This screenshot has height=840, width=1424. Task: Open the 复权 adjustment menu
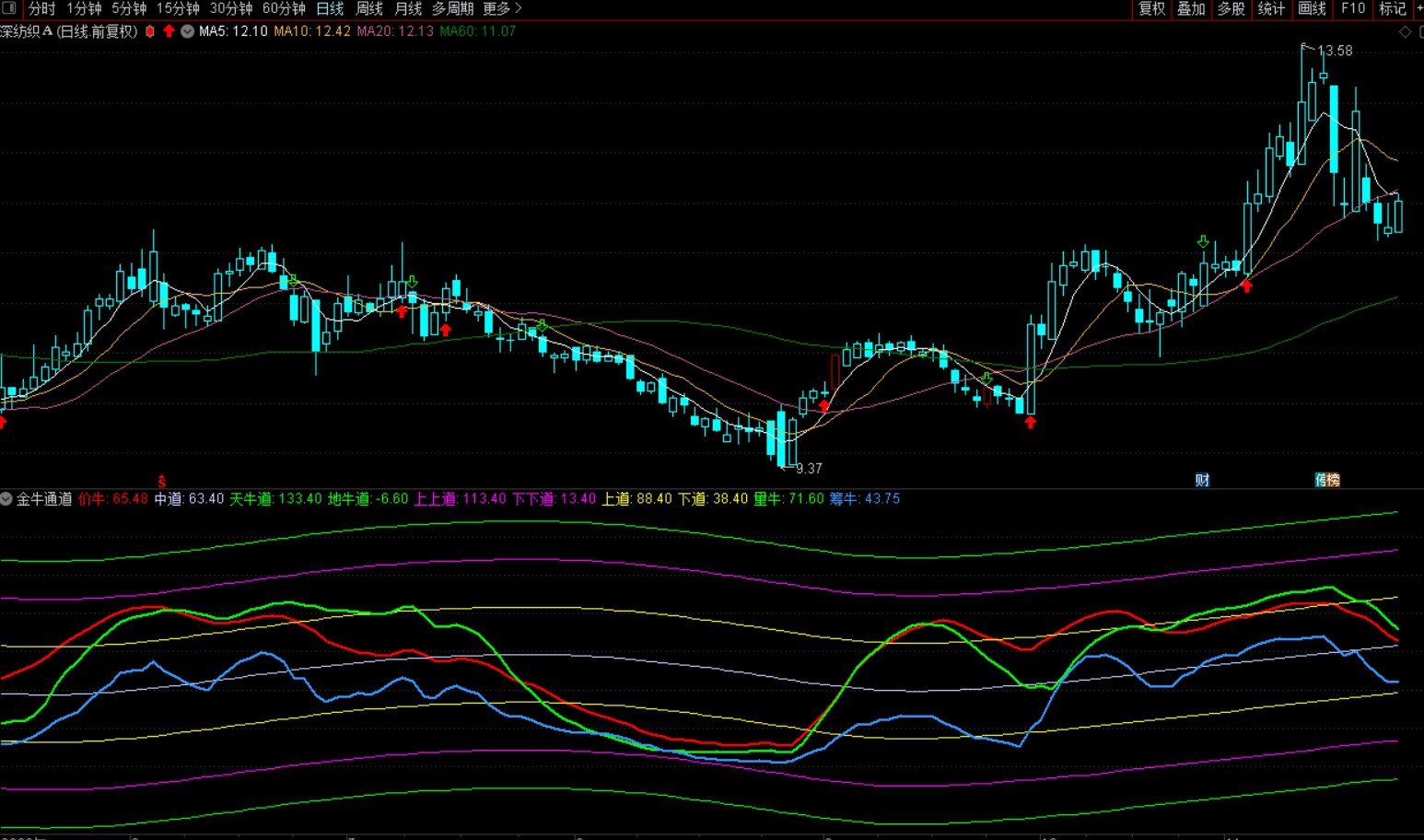pos(1152,8)
